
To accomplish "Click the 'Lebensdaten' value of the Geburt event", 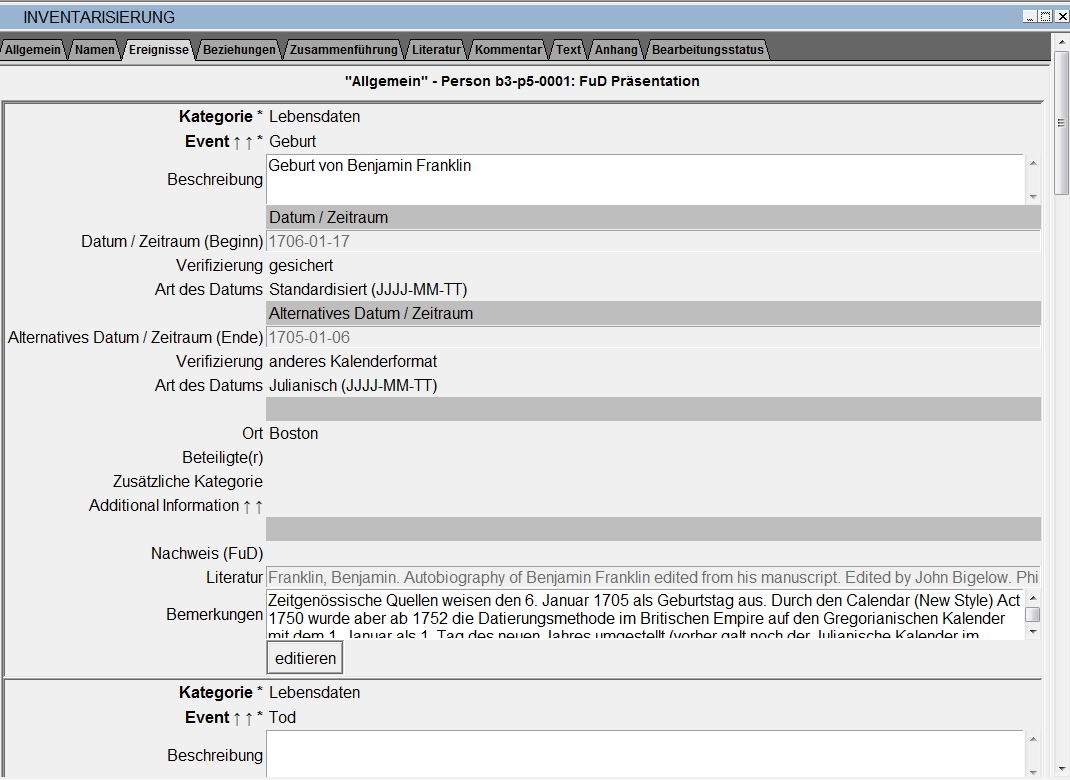I will pos(315,117).
